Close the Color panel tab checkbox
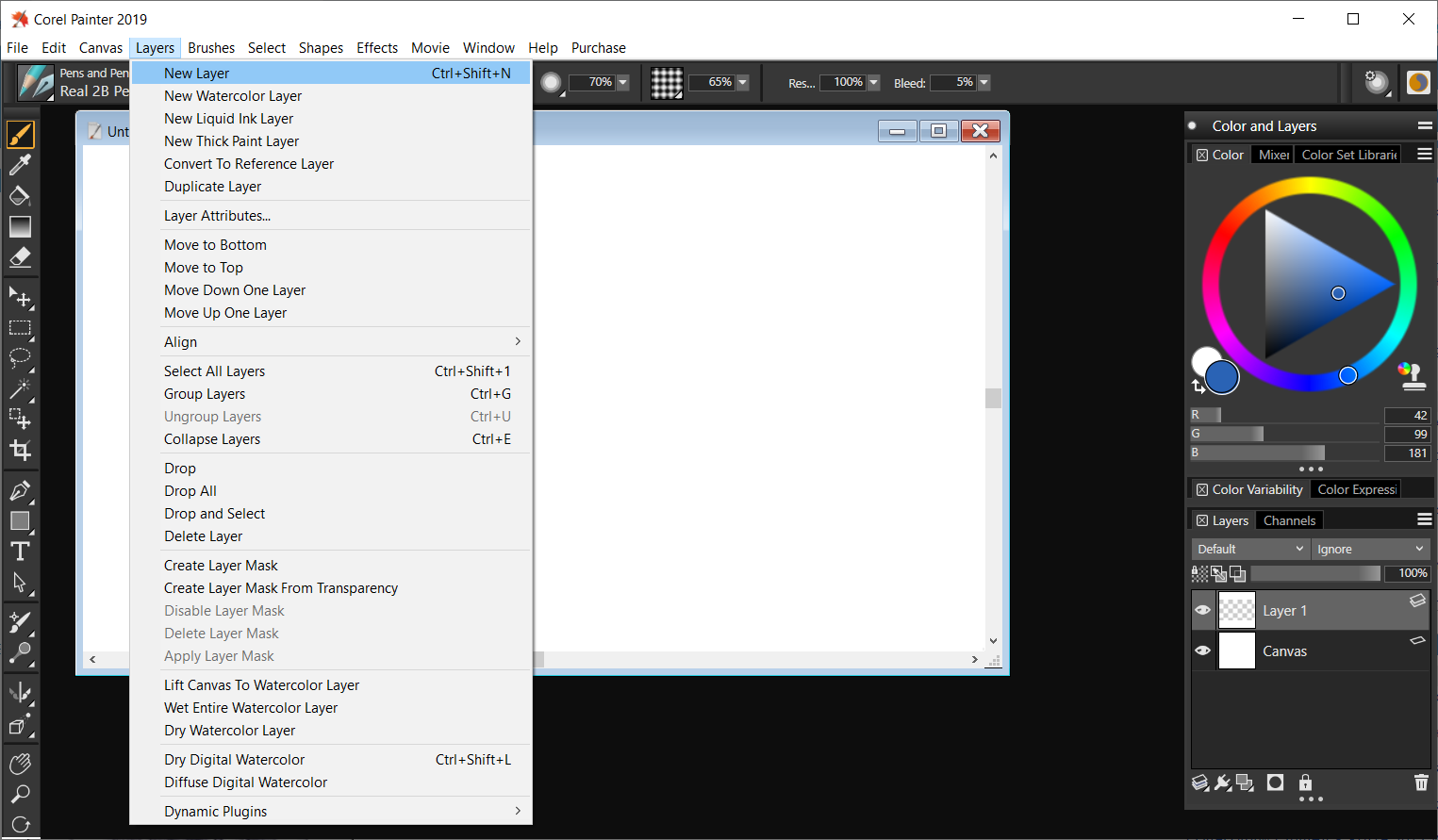This screenshot has height=840, width=1438. (1202, 155)
